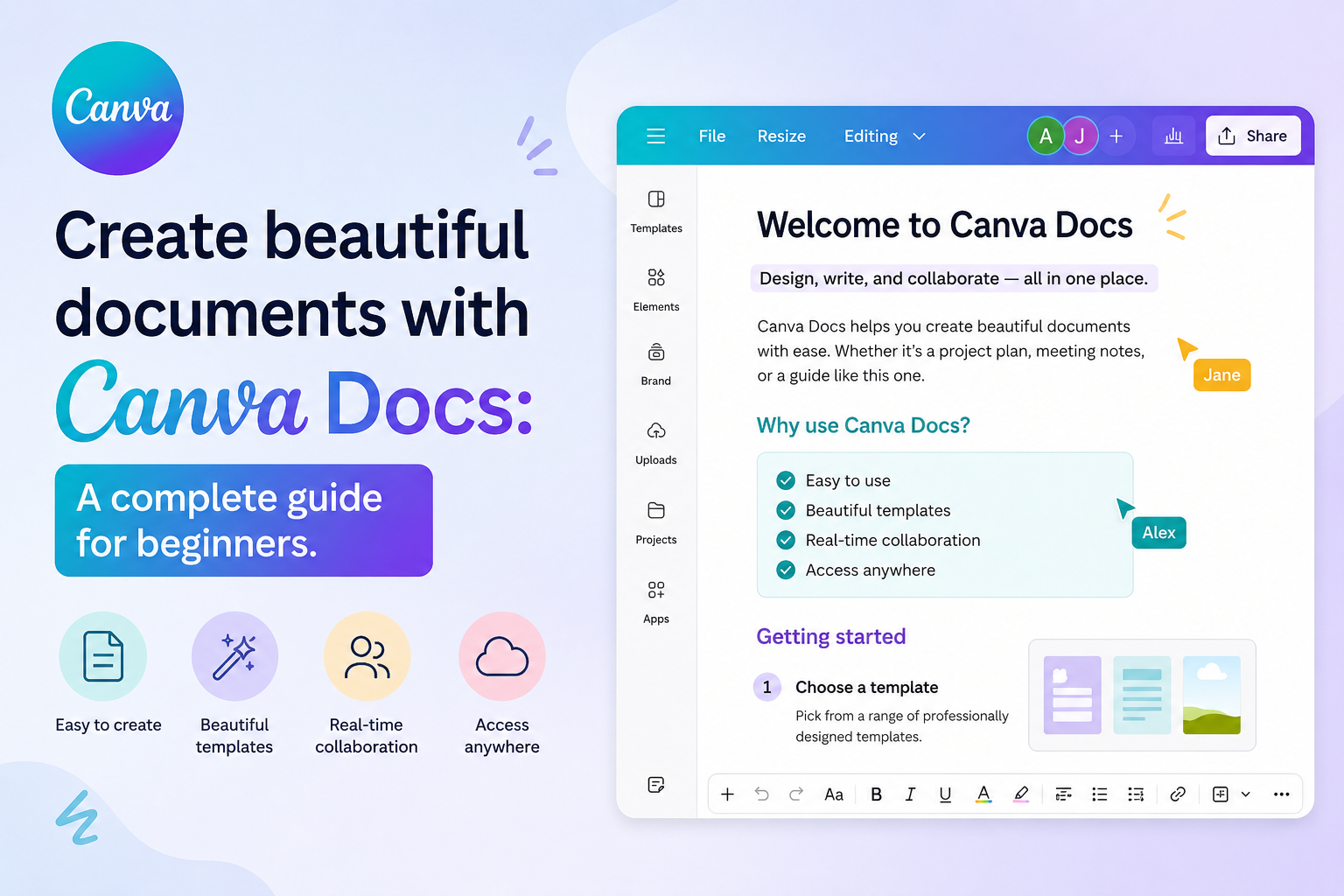
Task: Apply a bulleted list
Action: click(1100, 794)
